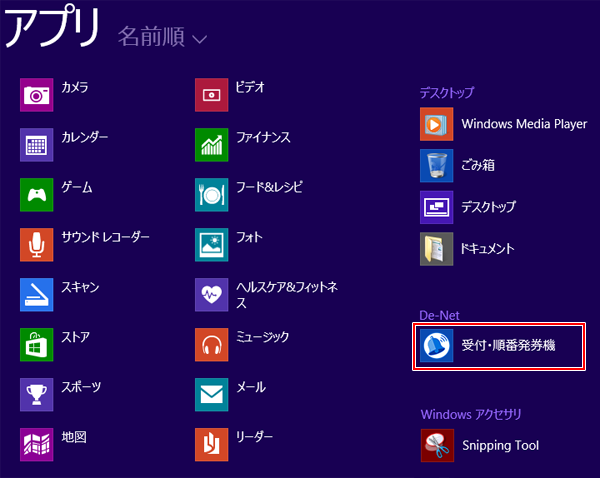The width and height of the screenshot is (600, 478).
Task: Click the フォト text label
Action: point(249,237)
